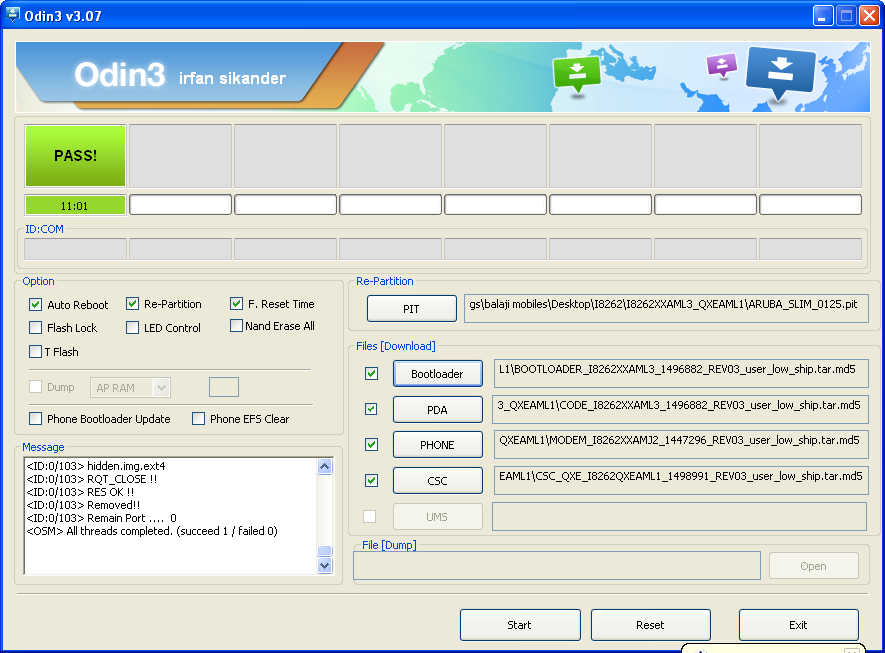Click the 11:01 progress bar
The image size is (885, 653).
(x=75, y=206)
